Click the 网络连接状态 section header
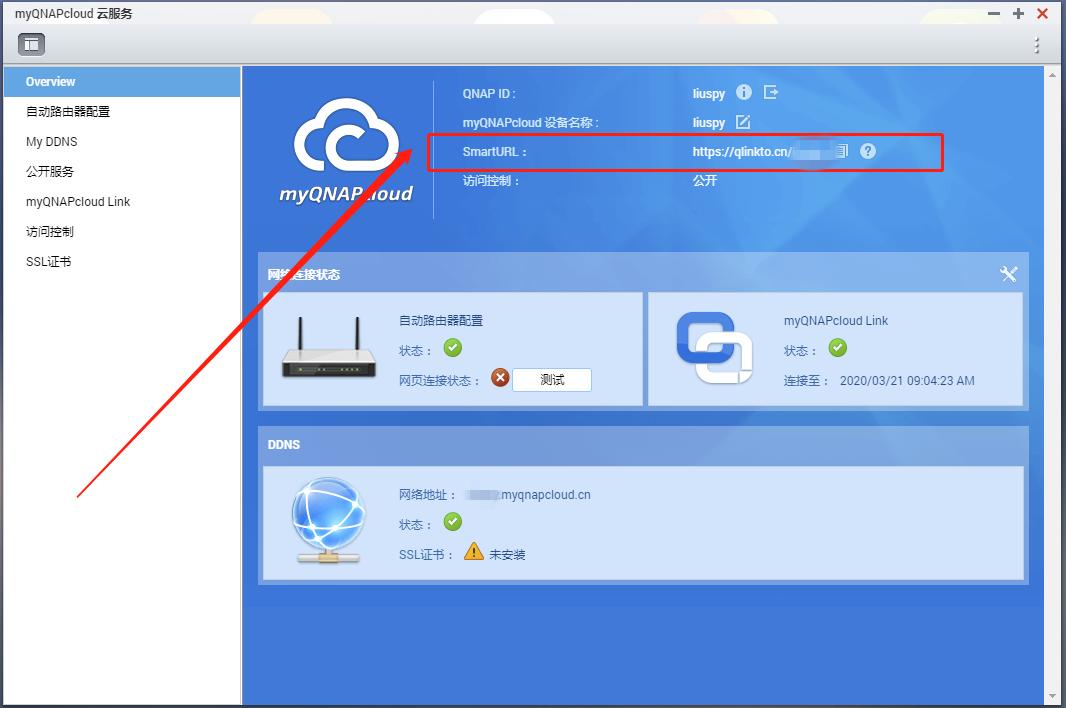 [x=303, y=275]
